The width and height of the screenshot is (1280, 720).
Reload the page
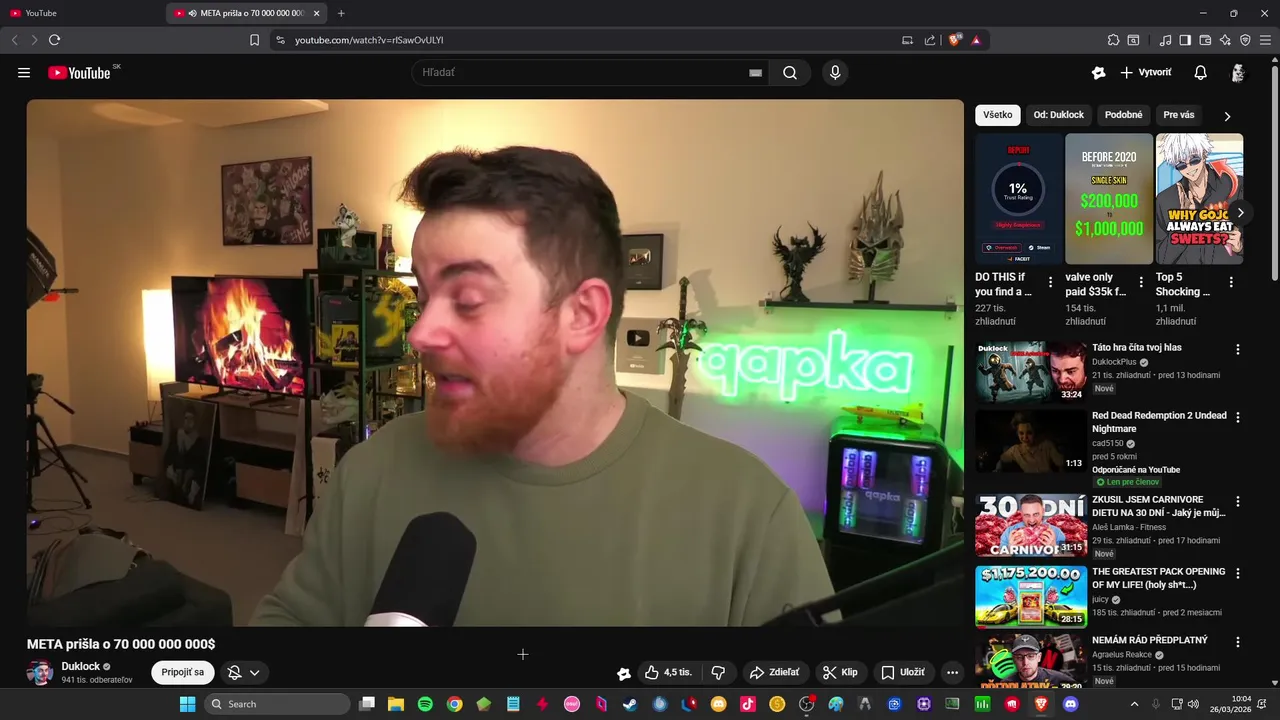point(54,40)
